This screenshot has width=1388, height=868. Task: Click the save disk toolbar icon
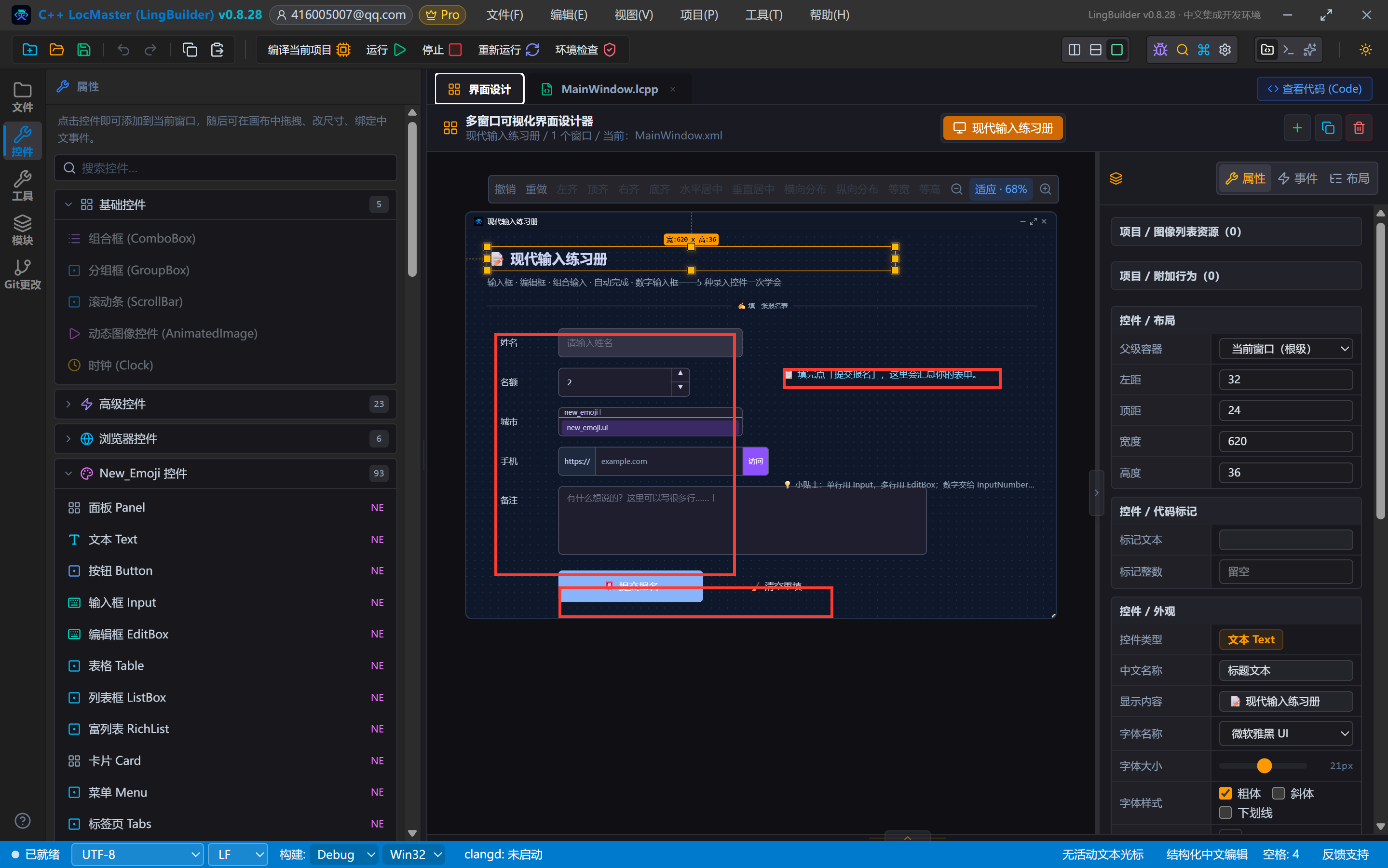[x=84, y=50]
